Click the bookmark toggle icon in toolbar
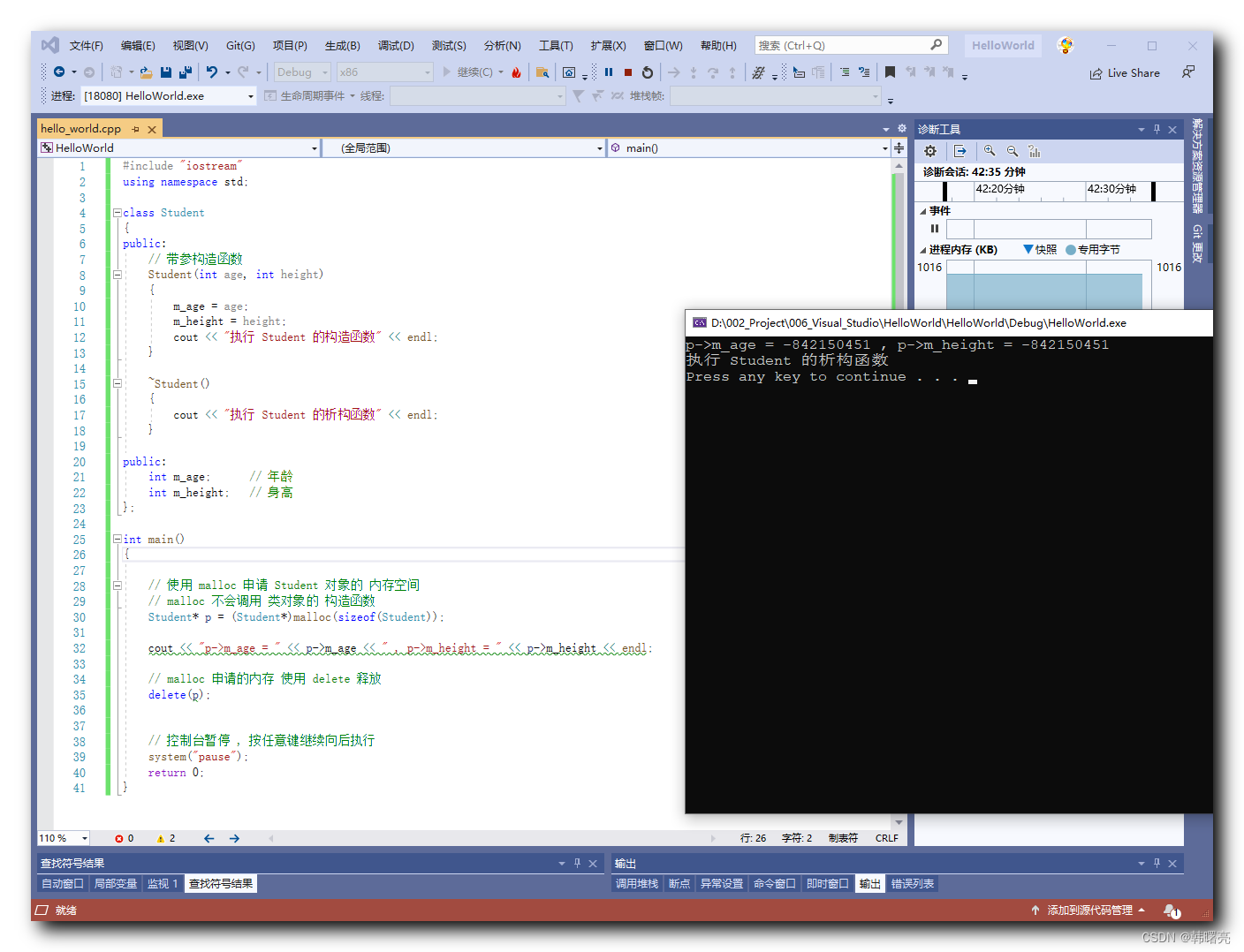Viewport: 1244px width, 952px height. (890, 72)
